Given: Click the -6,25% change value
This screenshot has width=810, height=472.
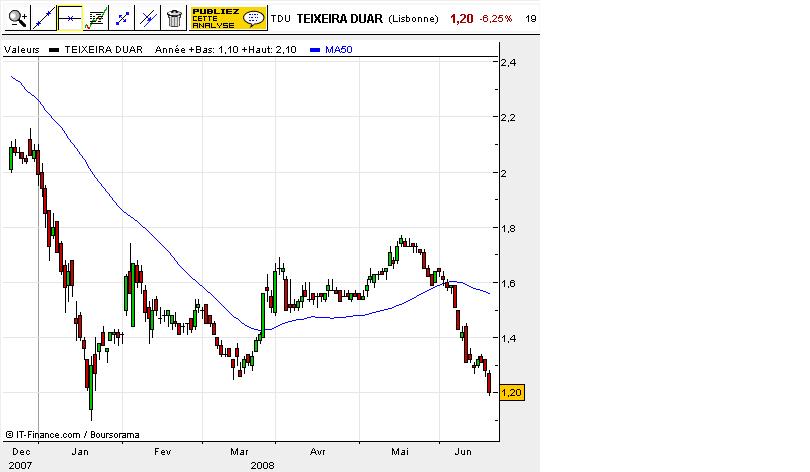Looking at the screenshot, I should pyautogui.click(x=496, y=19).
